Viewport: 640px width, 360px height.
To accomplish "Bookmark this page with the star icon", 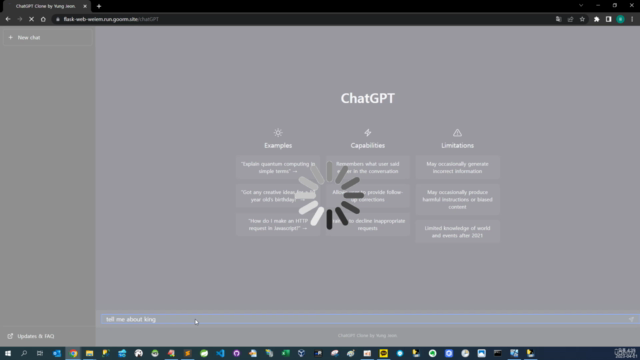I will (x=582, y=19).
